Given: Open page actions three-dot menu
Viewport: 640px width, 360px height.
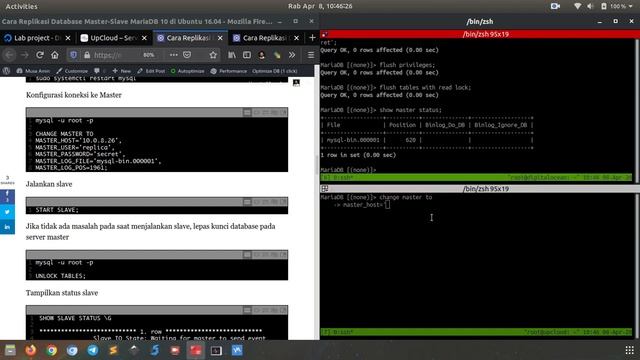Looking at the screenshot, I should [173, 55].
